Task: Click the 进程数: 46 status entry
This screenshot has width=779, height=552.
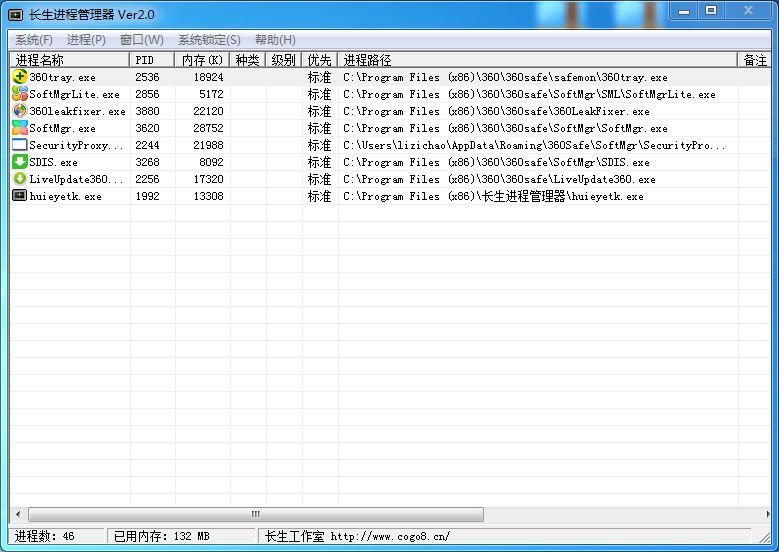Action: pyautogui.click(x=45, y=536)
